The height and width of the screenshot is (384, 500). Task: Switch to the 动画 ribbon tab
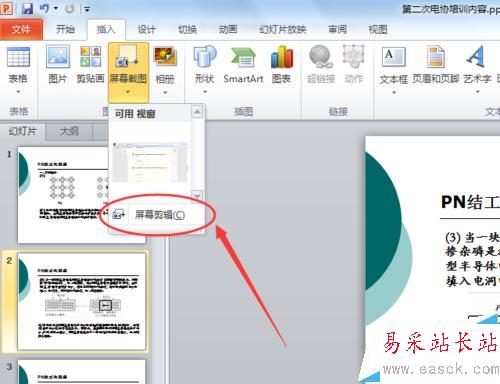point(228,30)
